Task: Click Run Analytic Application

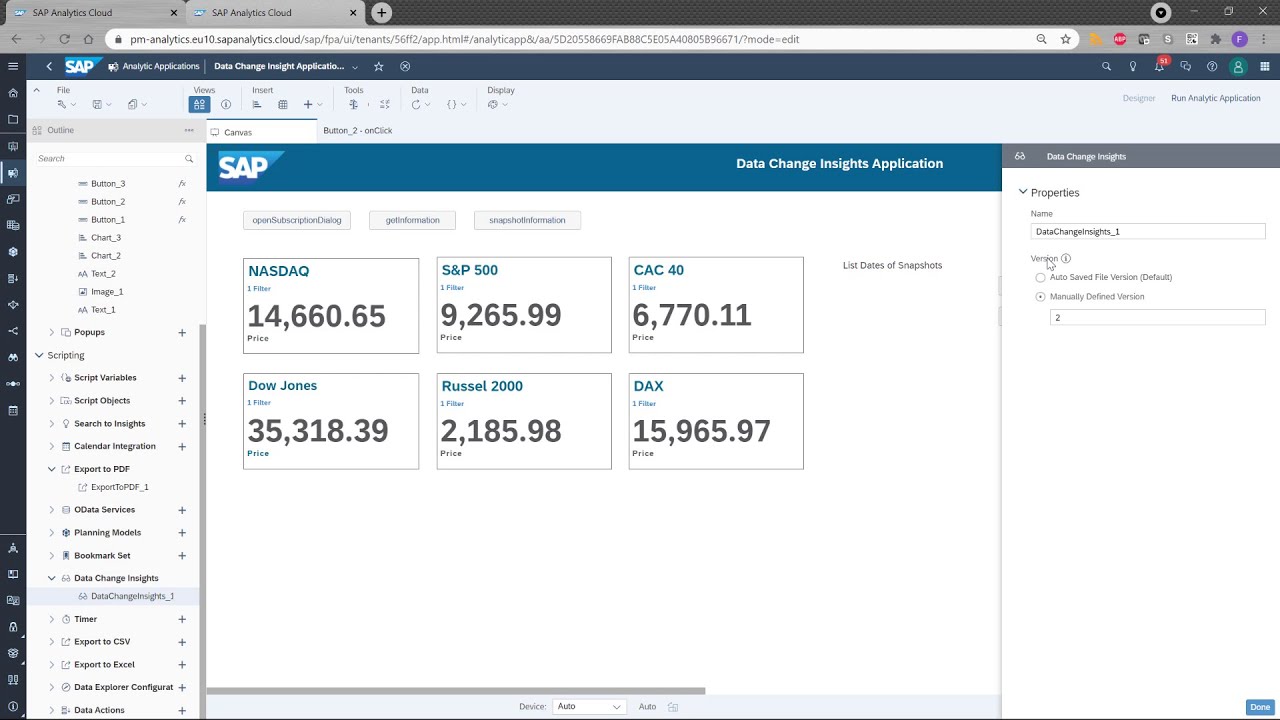Action: click(x=1216, y=98)
